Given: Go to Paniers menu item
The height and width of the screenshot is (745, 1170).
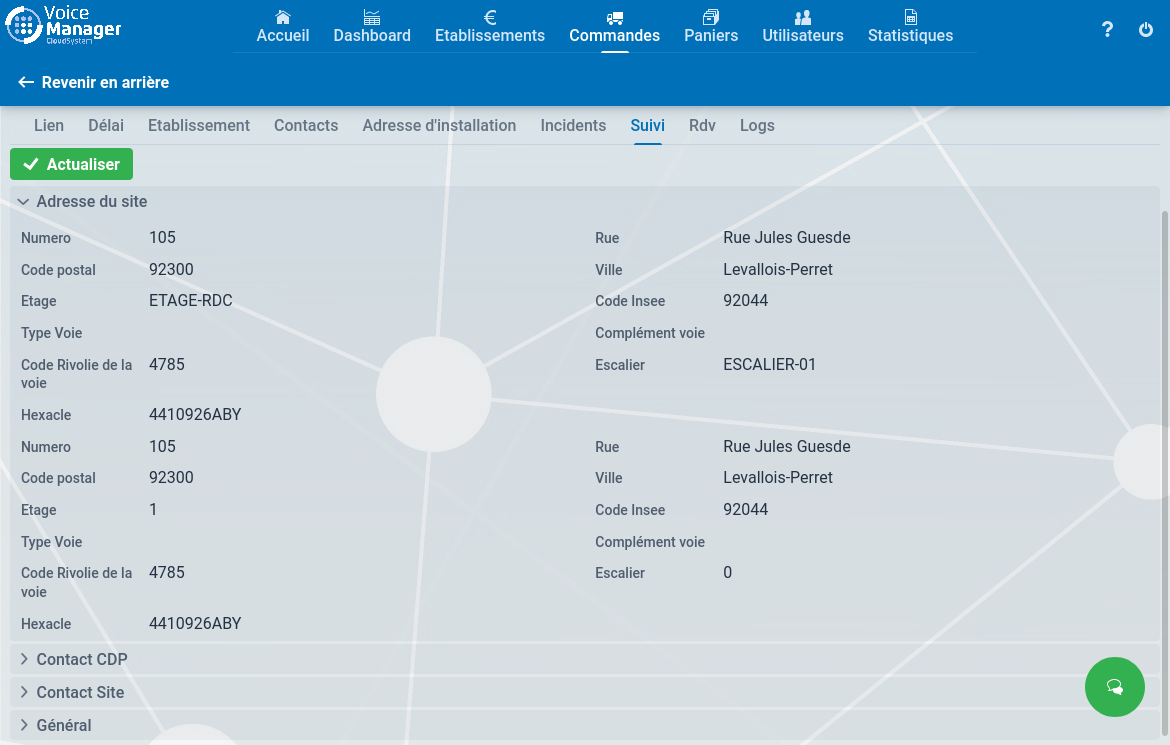Looking at the screenshot, I should (x=711, y=35).
